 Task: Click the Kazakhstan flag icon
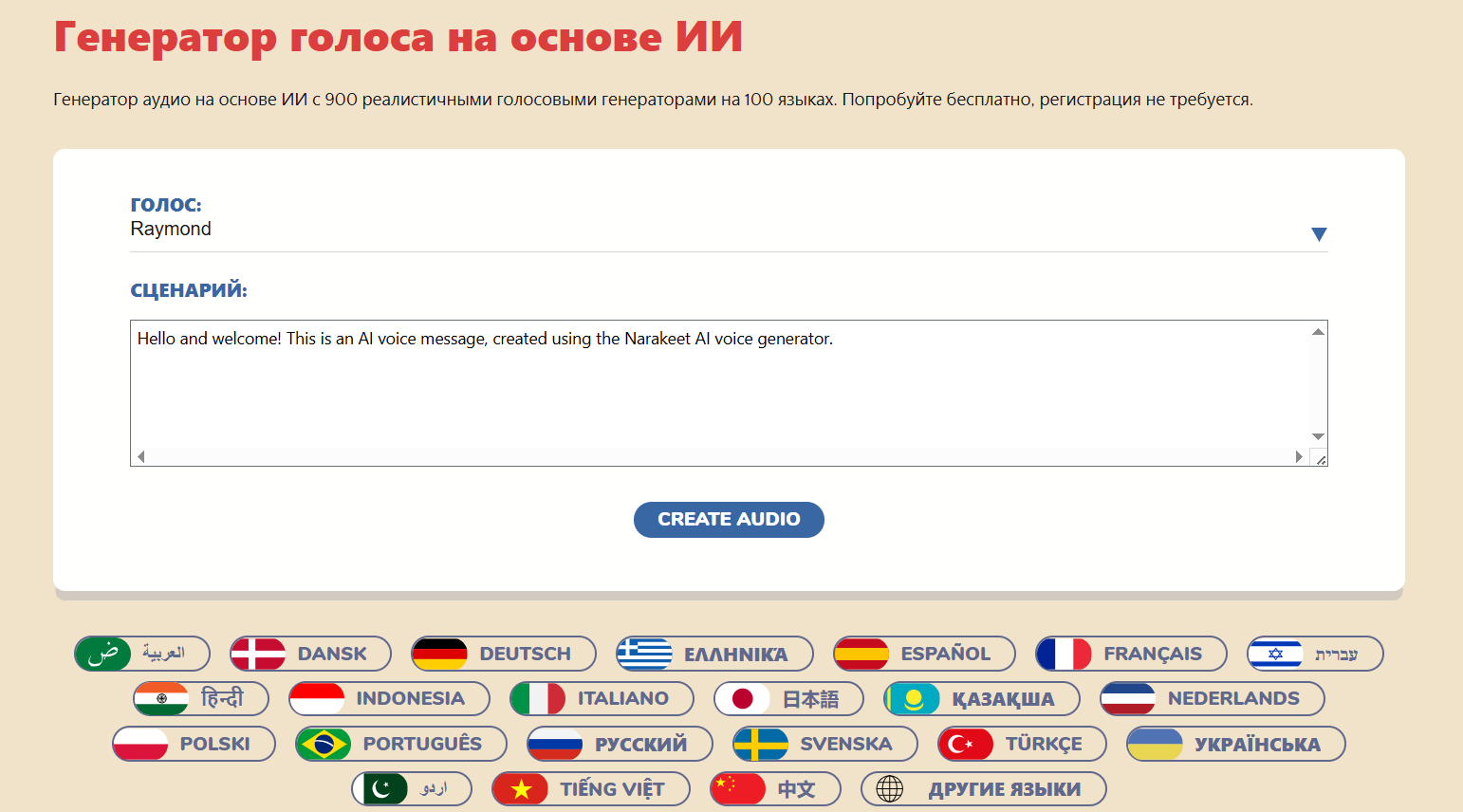(x=913, y=699)
